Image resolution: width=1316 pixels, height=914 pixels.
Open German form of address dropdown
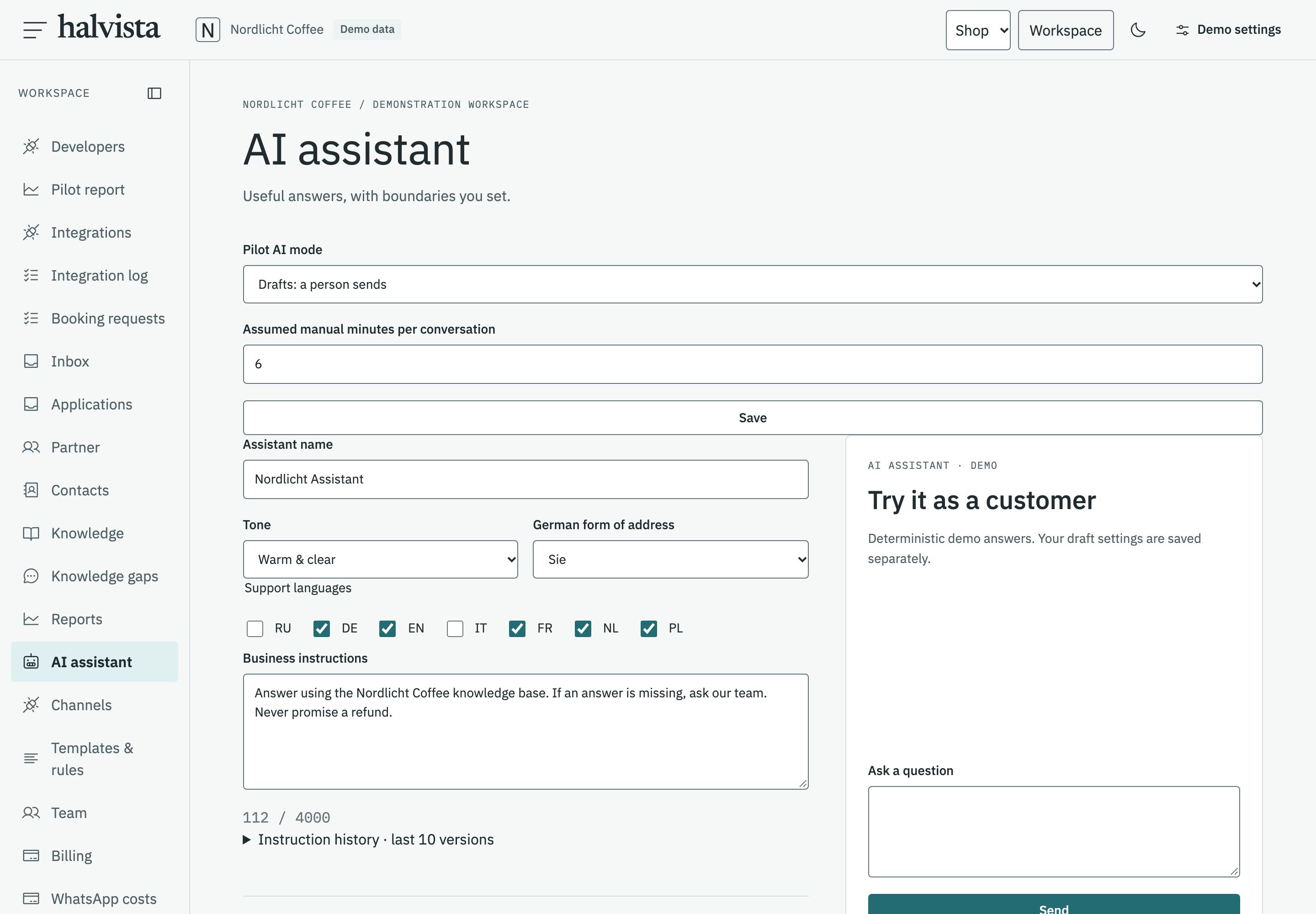pyautogui.click(x=671, y=559)
